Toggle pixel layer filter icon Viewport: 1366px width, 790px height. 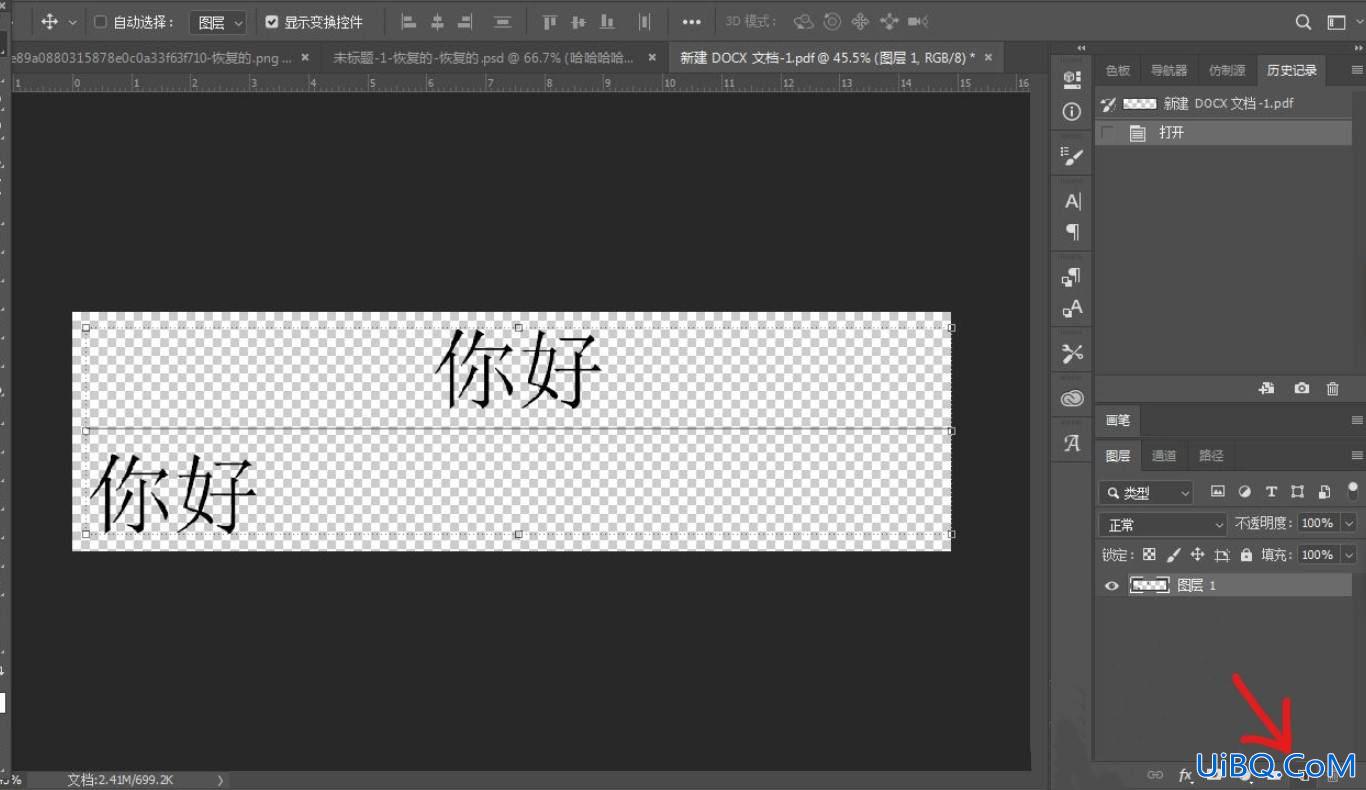[1217, 491]
